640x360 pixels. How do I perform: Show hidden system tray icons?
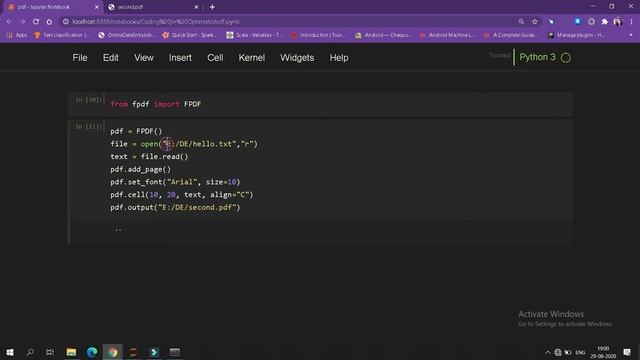click(547, 352)
